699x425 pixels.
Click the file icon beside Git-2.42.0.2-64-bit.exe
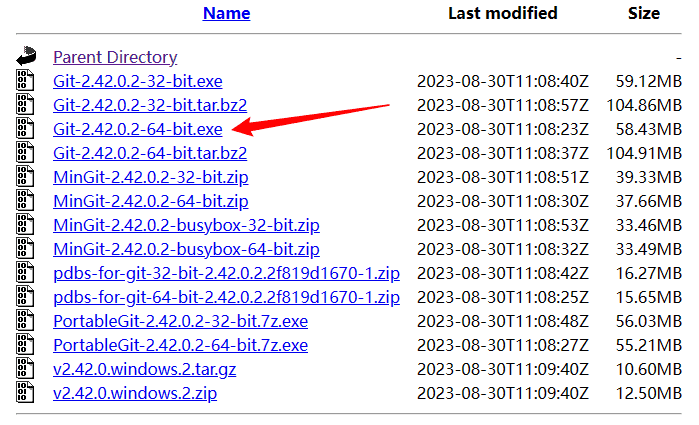[25, 129]
